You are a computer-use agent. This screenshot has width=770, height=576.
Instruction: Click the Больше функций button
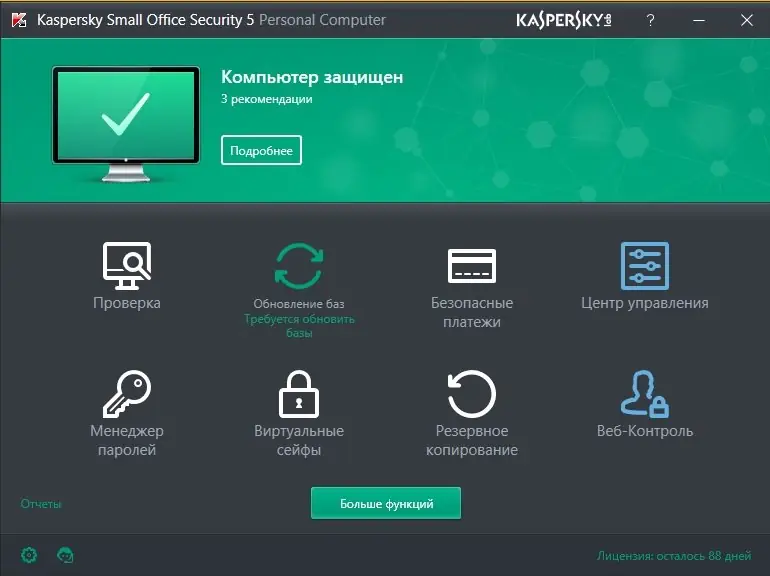click(x=386, y=503)
